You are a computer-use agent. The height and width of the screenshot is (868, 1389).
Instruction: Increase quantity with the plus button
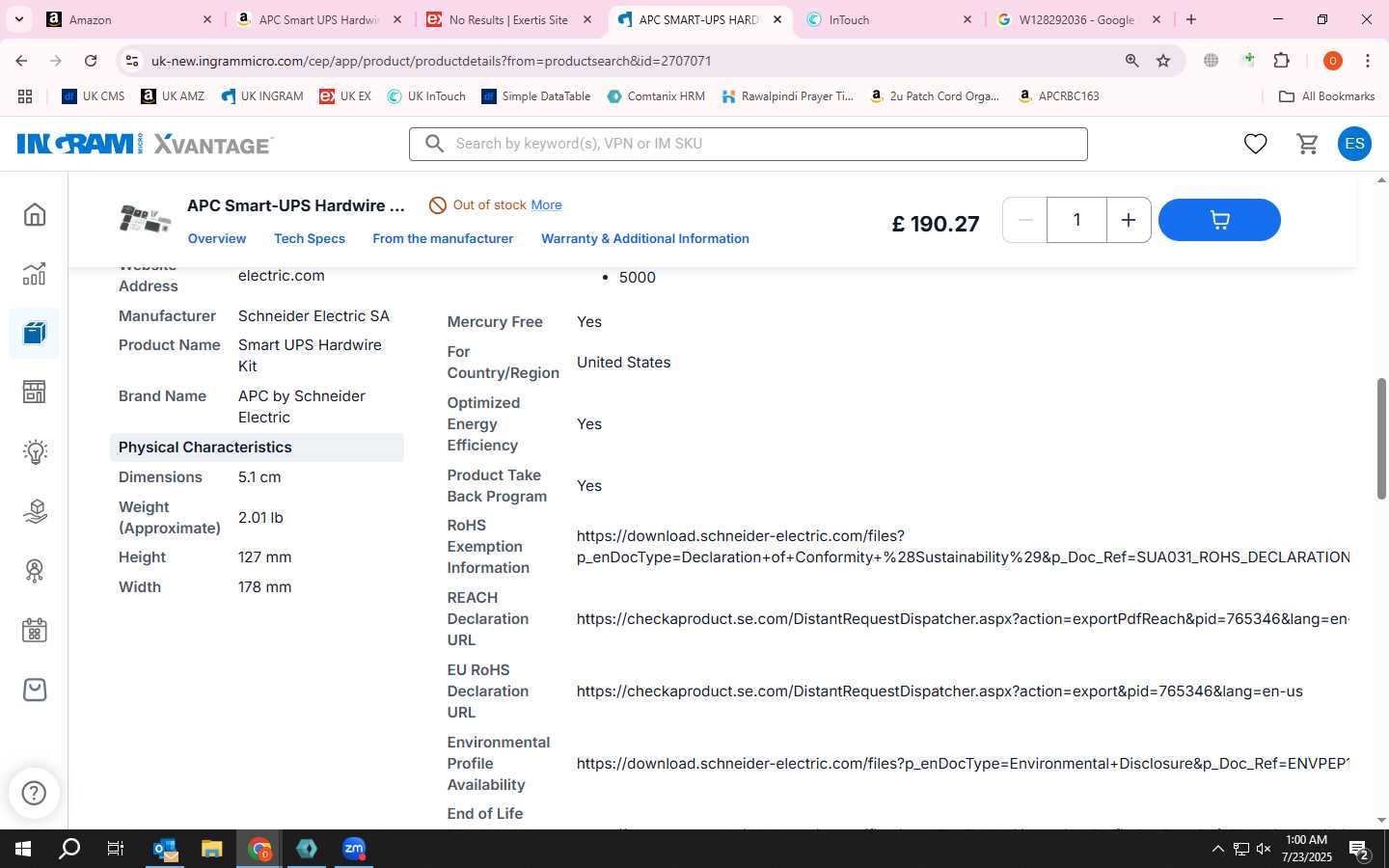coord(1129,220)
